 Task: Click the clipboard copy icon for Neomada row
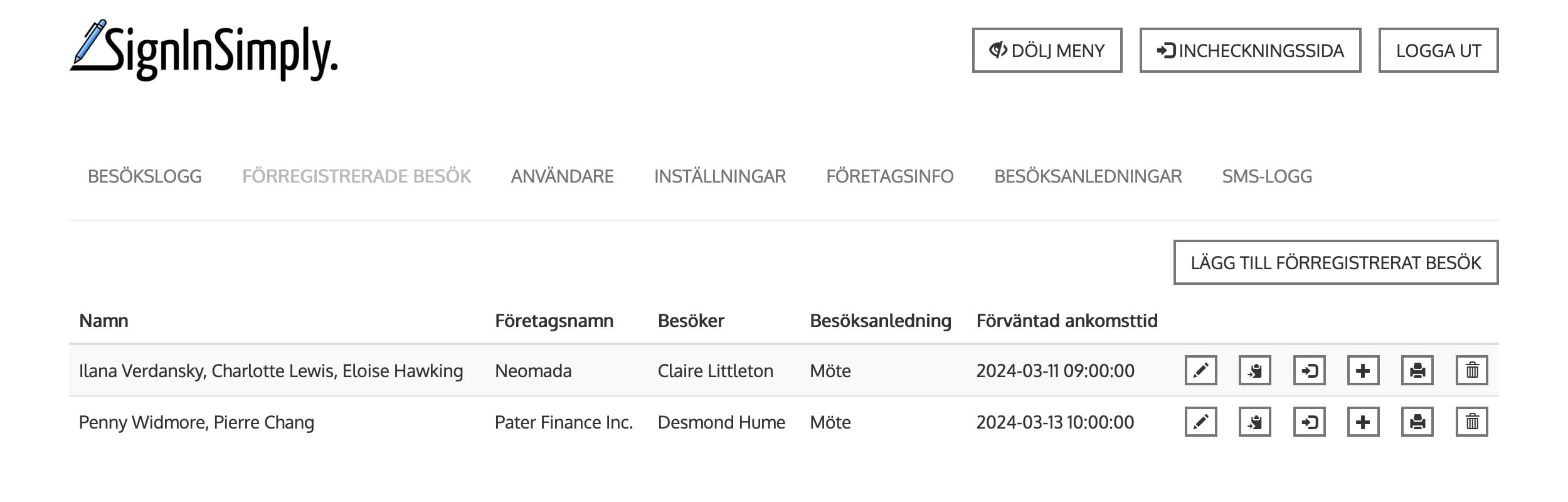coord(1254,370)
